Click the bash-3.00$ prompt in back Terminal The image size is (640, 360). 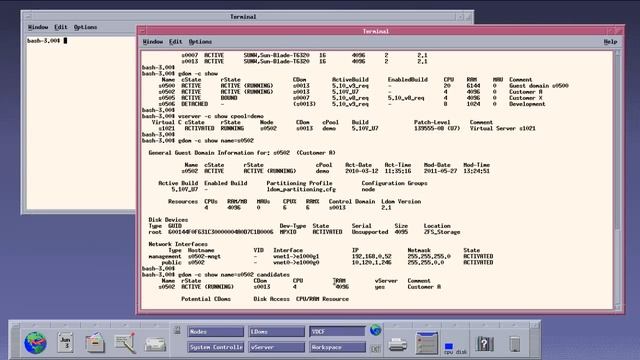click(43, 41)
